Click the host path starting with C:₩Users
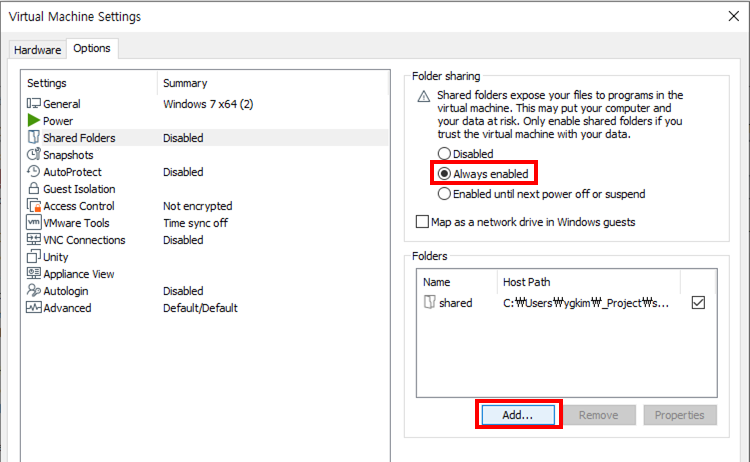Image resolution: width=750 pixels, height=462 pixels. click(x=585, y=303)
